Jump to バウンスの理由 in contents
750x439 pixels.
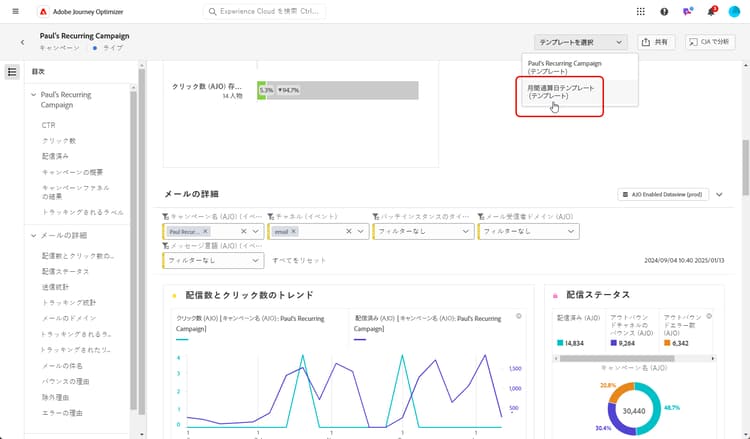pyautogui.click(x=66, y=382)
